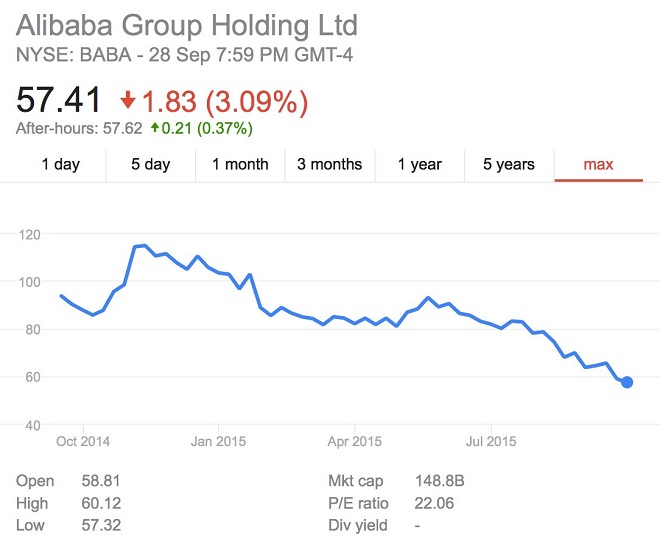This screenshot has width=660, height=547.
Task: Select the 1 day range tab
Action: coord(60,165)
